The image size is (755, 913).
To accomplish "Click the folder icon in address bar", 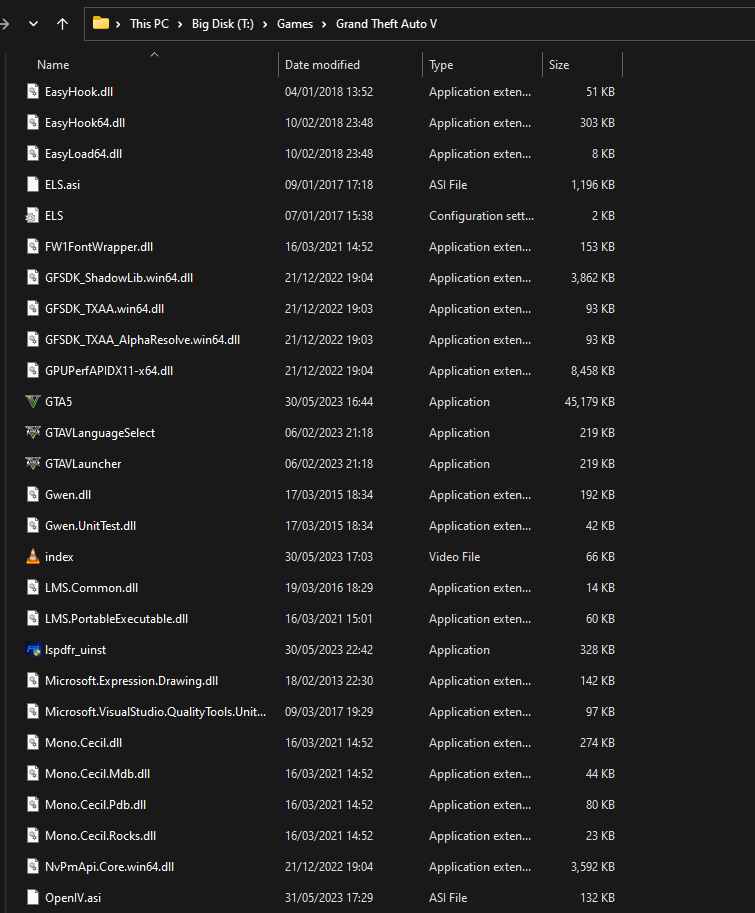I will pos(101,23).
